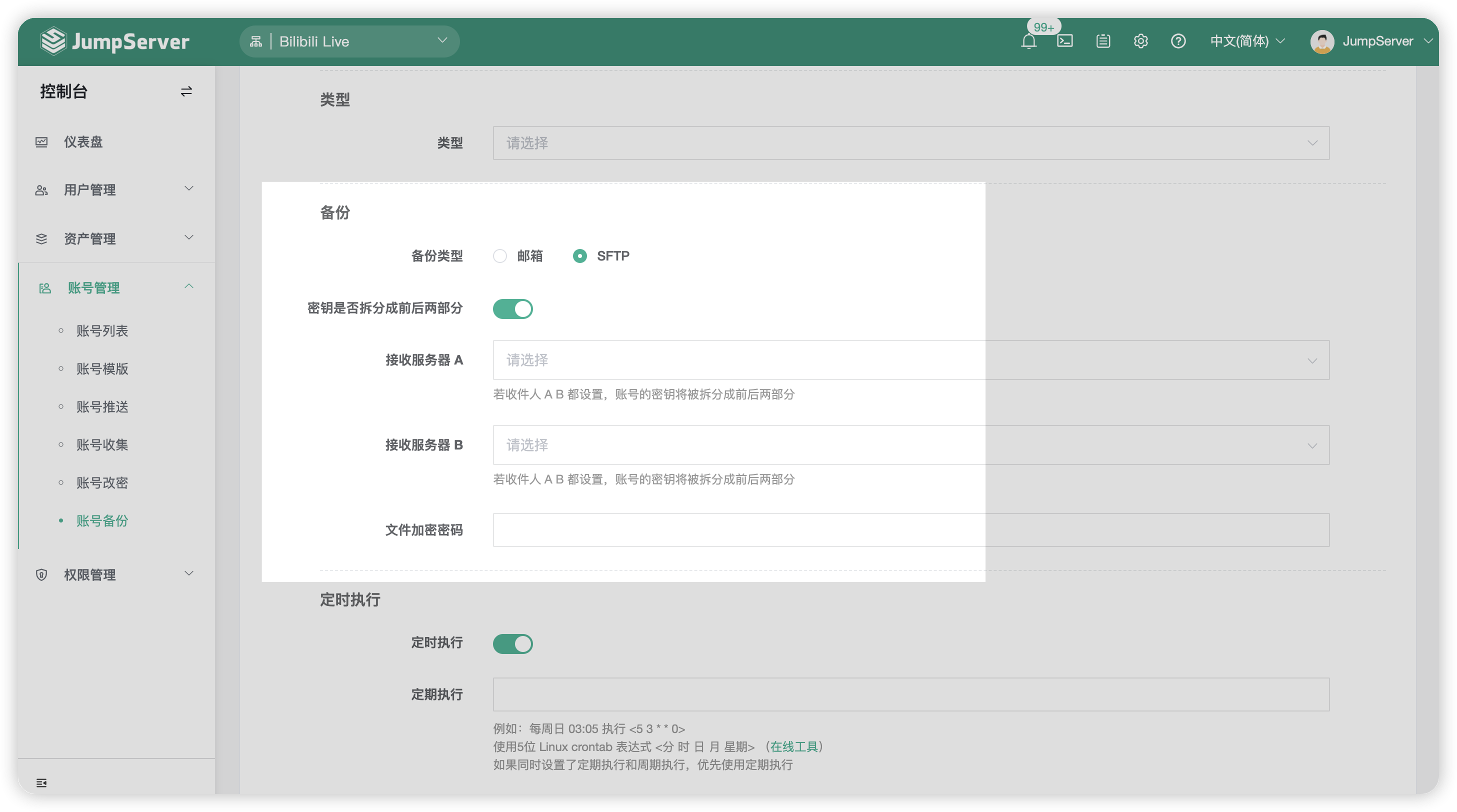The image size is (1457, 812).
Task: Toggle the 定时执行 switch
Action: (512, 643)
